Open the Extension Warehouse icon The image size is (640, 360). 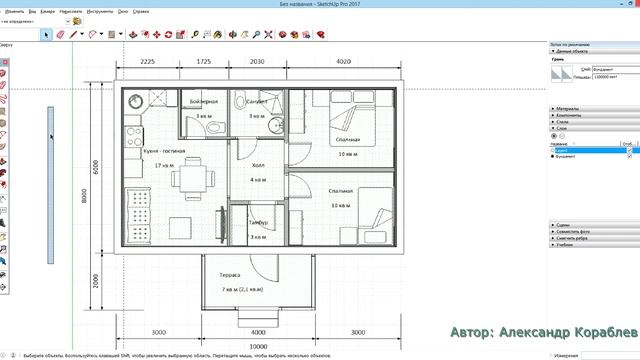[x=294, y=35]
